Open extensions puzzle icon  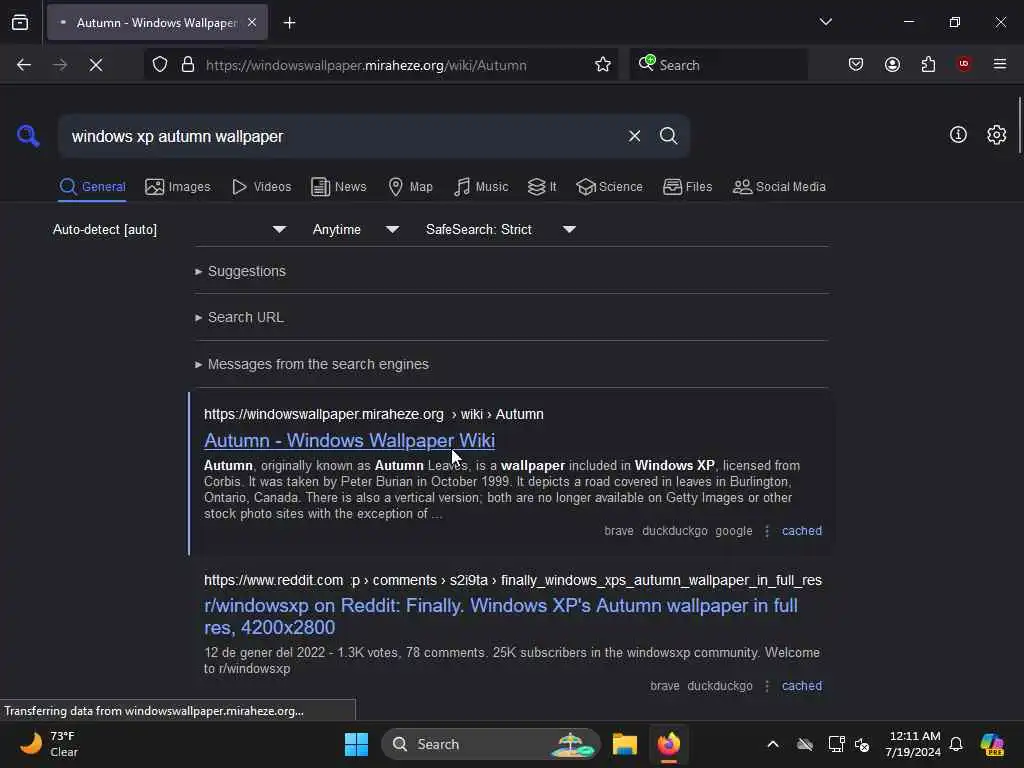(x=928, y=65)
